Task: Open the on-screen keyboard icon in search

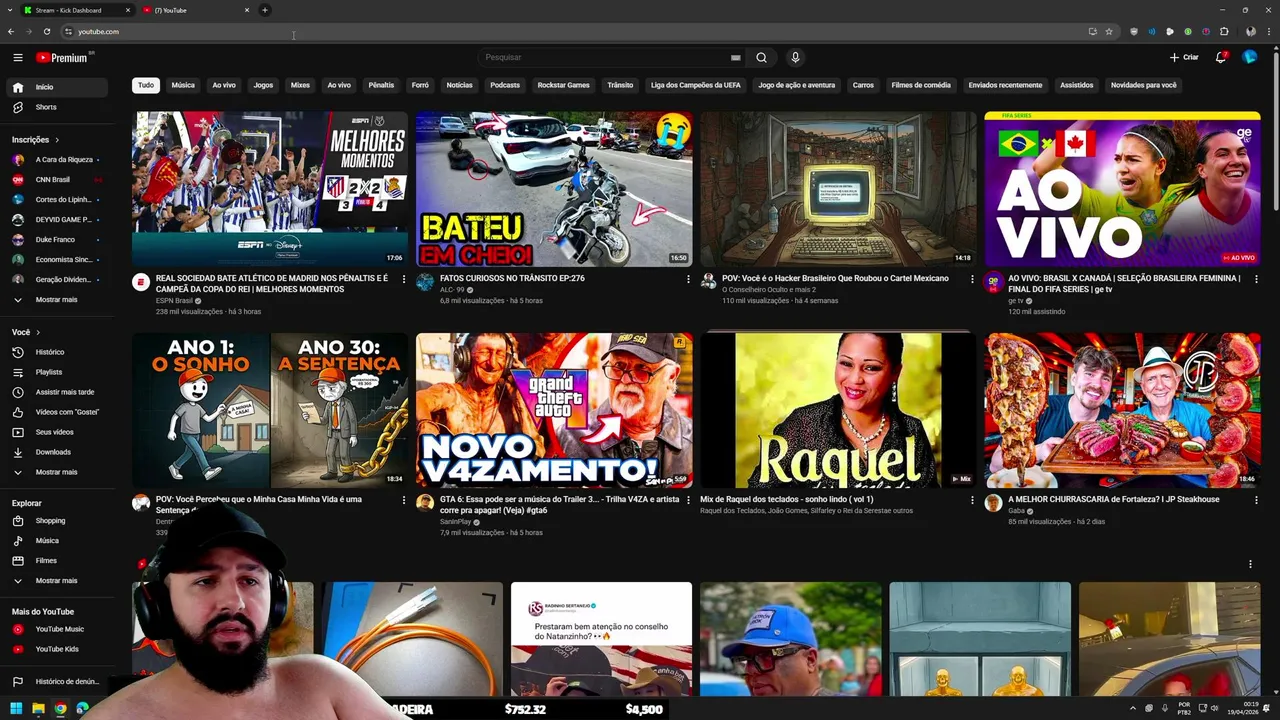Action: [x=735, y=57]
